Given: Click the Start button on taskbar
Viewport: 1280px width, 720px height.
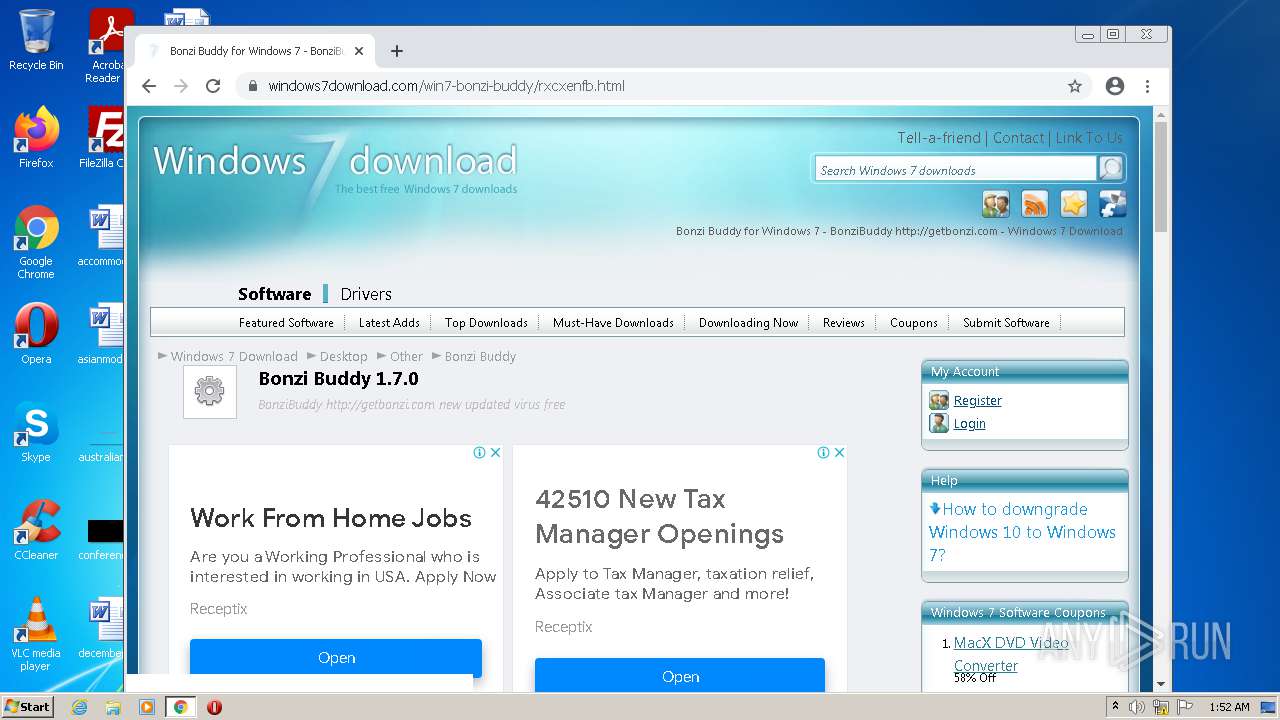Looking at the screenshot, I should click(x=27, y=706).
